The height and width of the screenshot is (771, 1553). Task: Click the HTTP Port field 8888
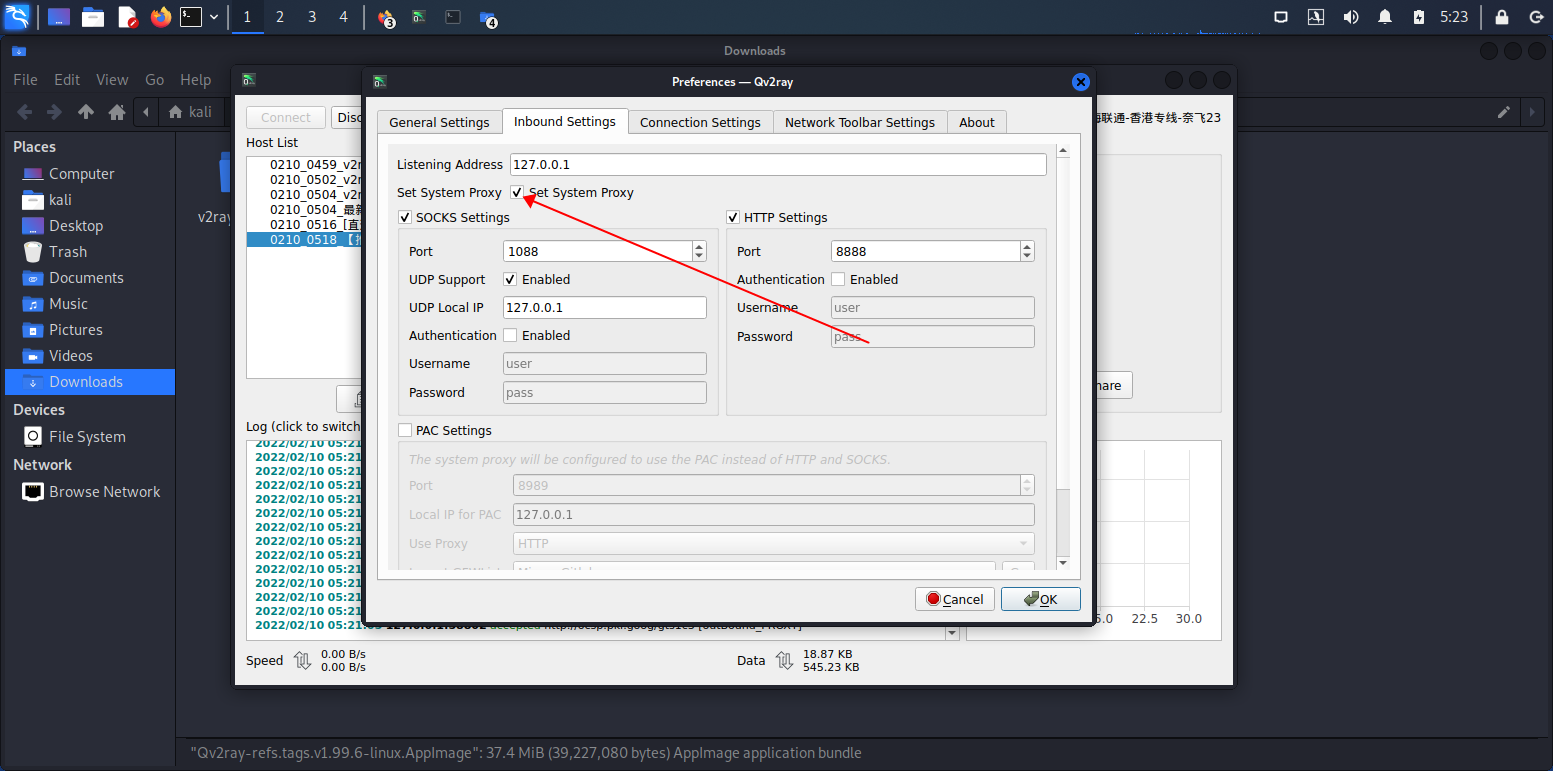click(x=925, y=251)
